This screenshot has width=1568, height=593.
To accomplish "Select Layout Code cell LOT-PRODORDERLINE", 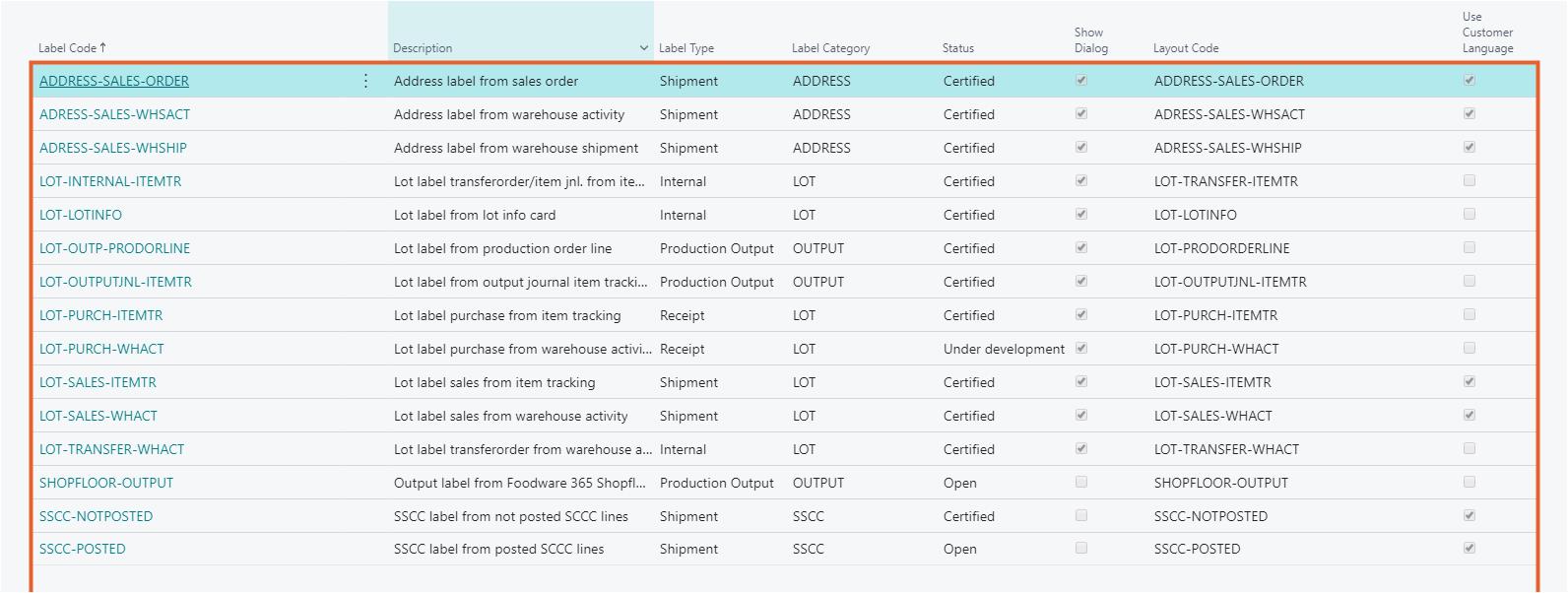I will point(1221,248).
